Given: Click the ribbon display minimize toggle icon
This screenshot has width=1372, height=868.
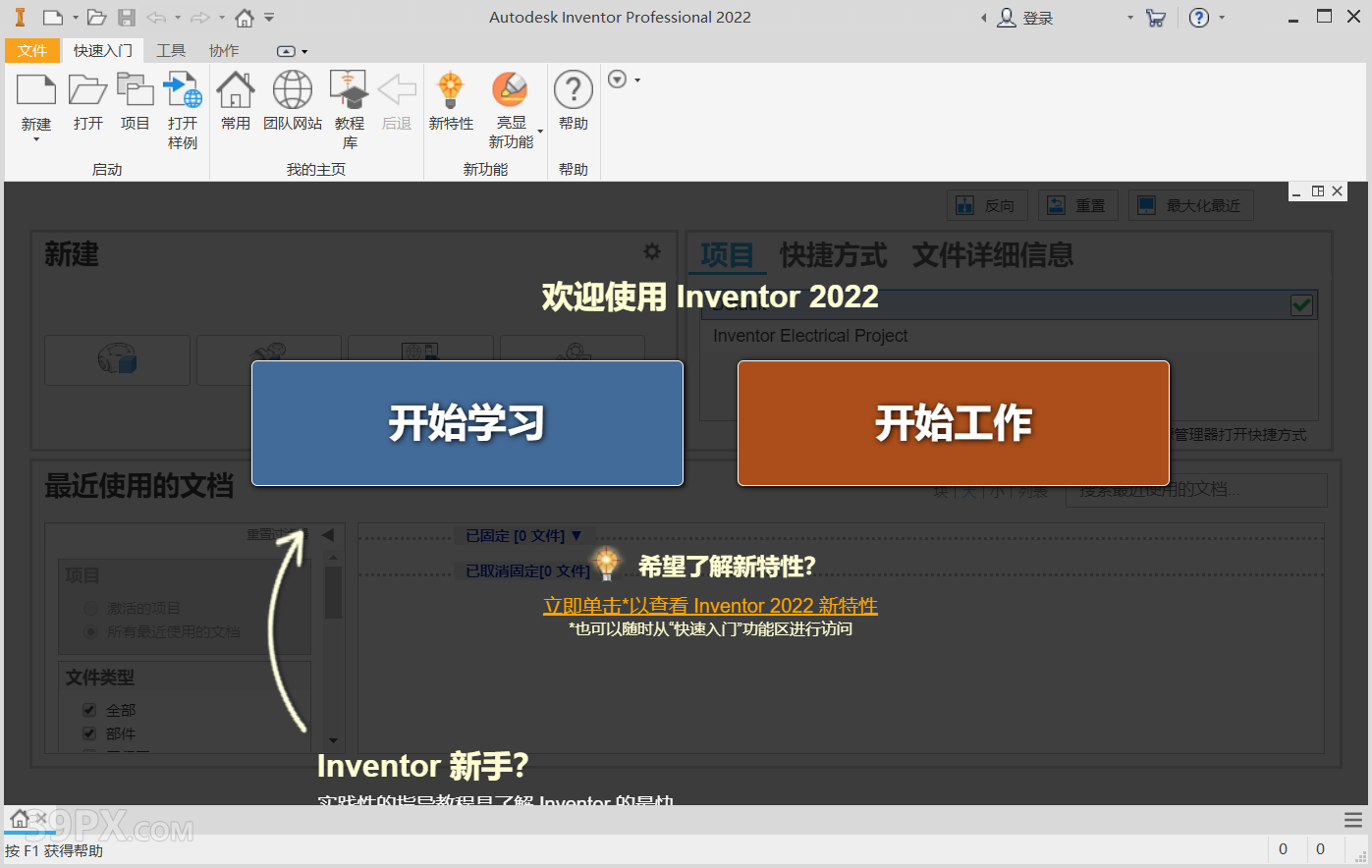Looking at the screenshot, I should point(286,51).
